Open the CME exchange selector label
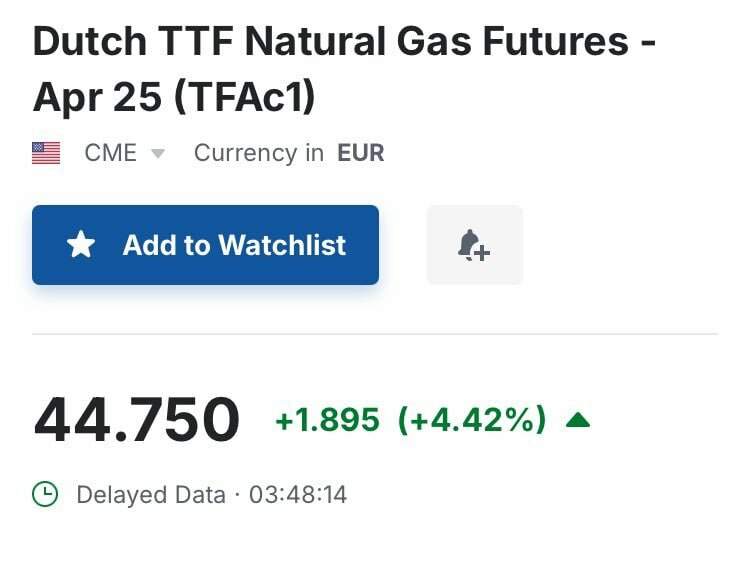The width and height of the screenshot is (750, 579). click(111, 153)
